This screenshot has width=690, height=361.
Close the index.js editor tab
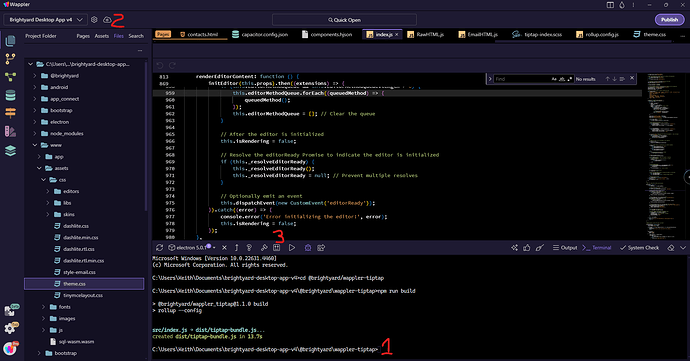(396, 34)
